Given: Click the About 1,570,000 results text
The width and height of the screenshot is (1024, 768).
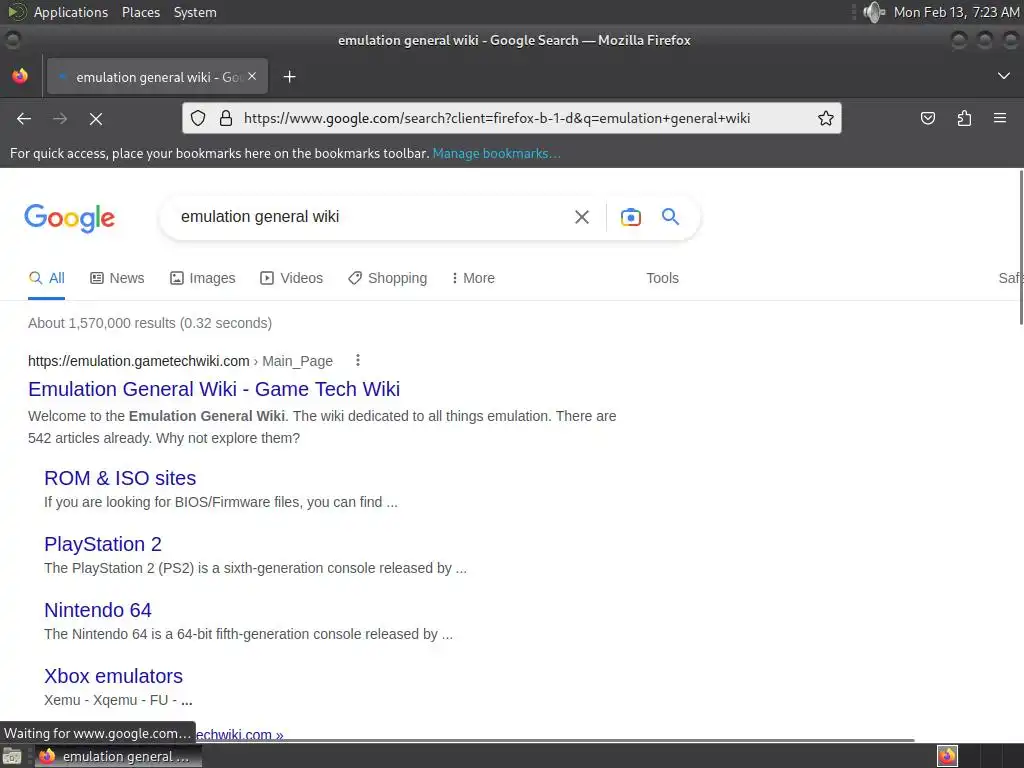Looking at the screenshot, I should coord(150,323).
